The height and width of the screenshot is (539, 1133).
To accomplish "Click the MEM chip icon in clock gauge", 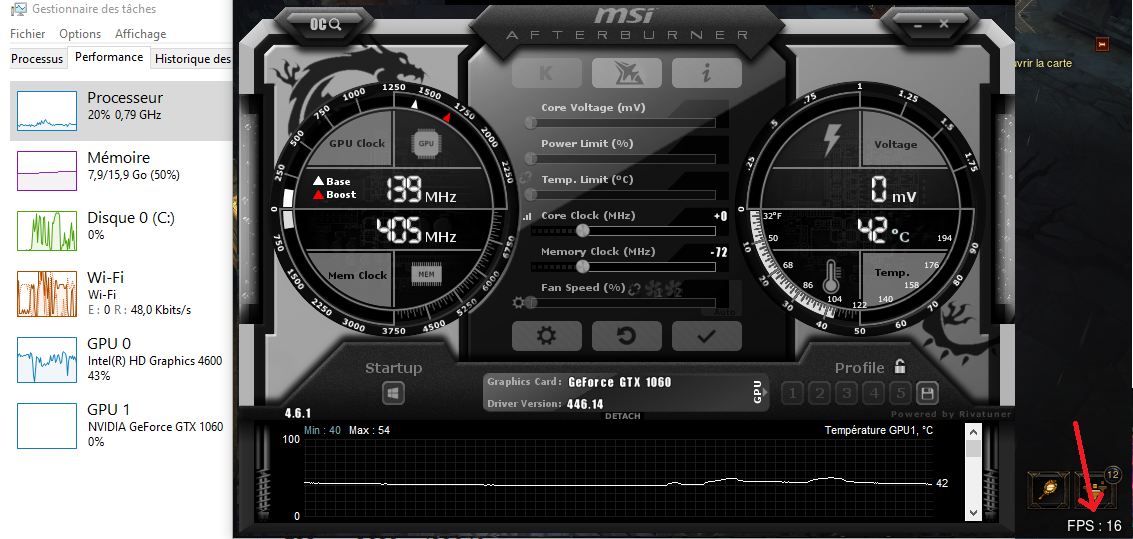I will [426, 275].
